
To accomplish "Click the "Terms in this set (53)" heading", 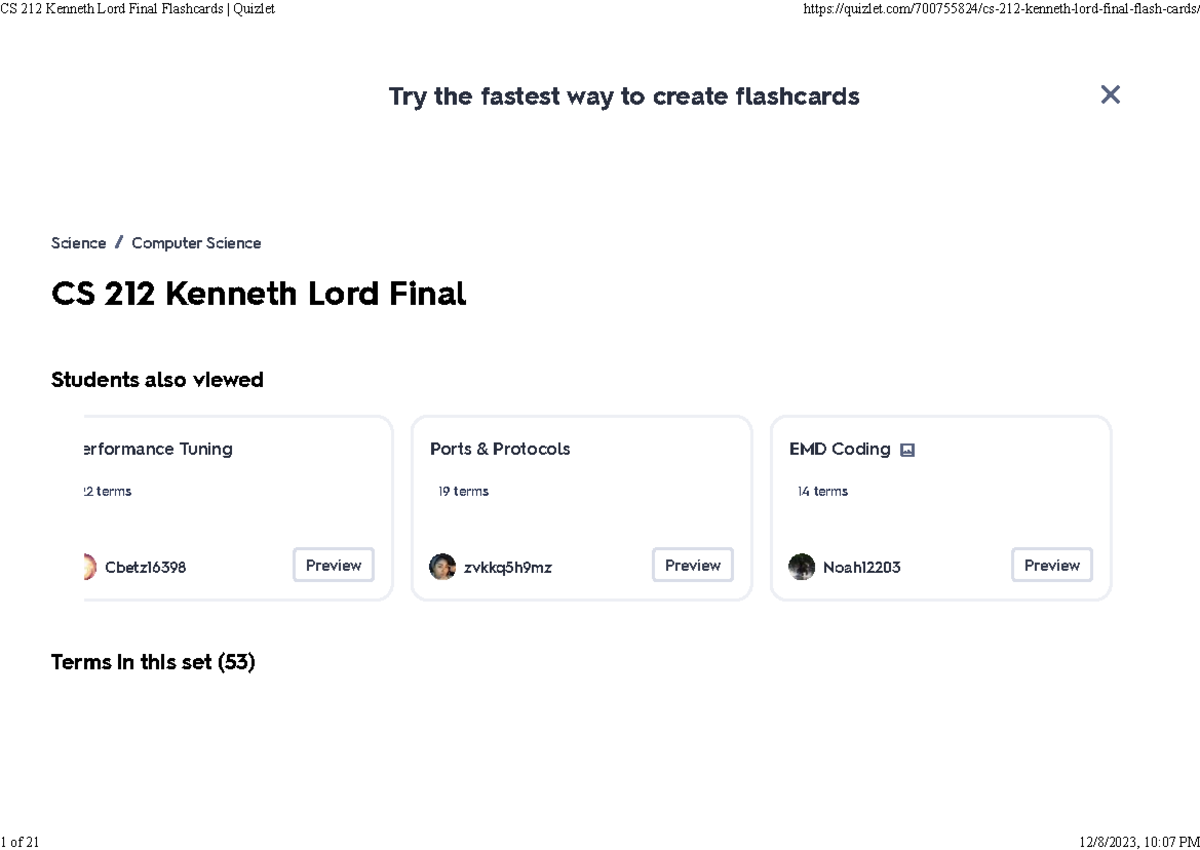I will point(153,662).
